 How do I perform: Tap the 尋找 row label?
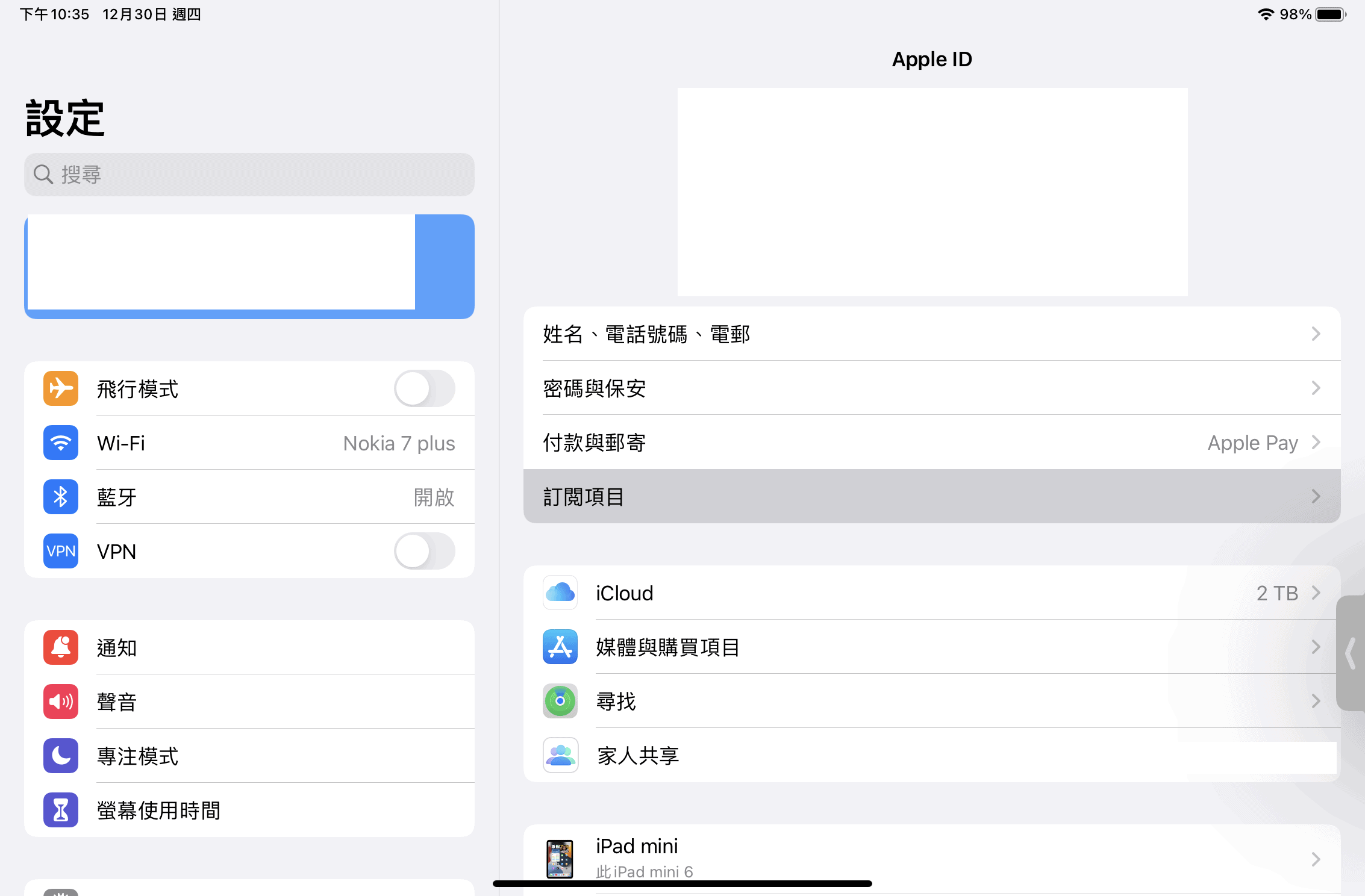tap(616, 702)
